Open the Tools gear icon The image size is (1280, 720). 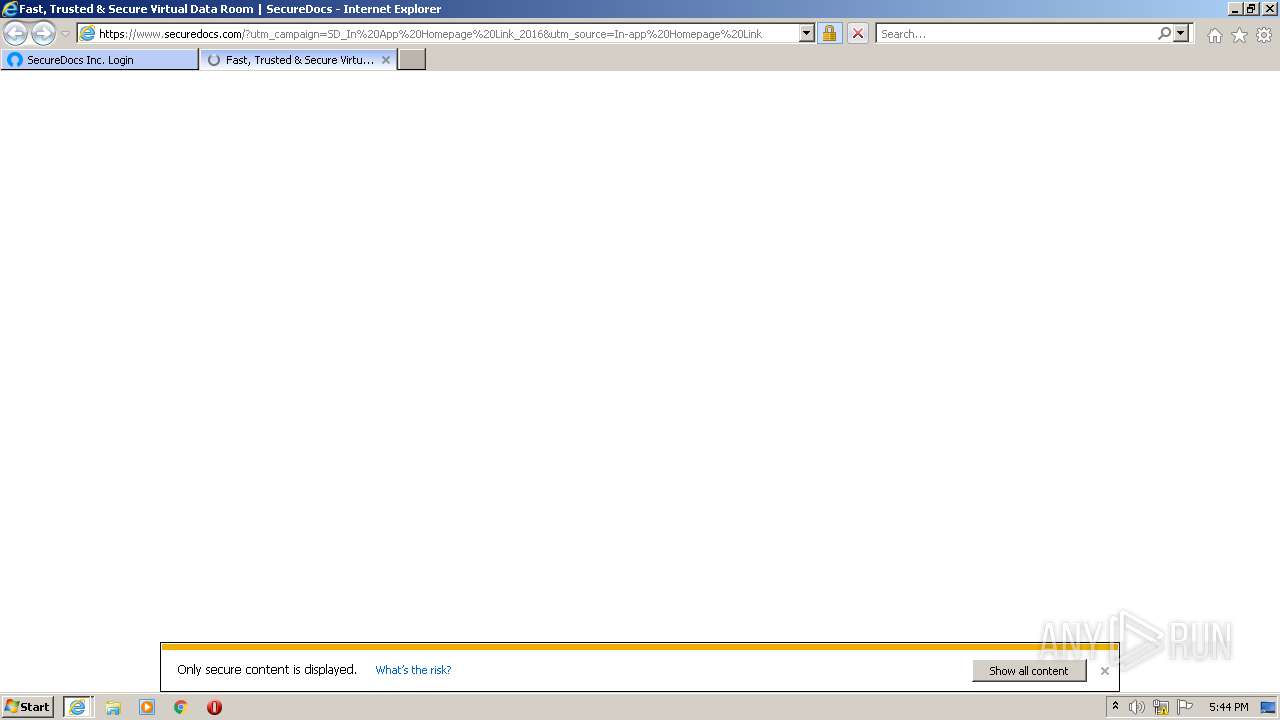coord(1264,35)
